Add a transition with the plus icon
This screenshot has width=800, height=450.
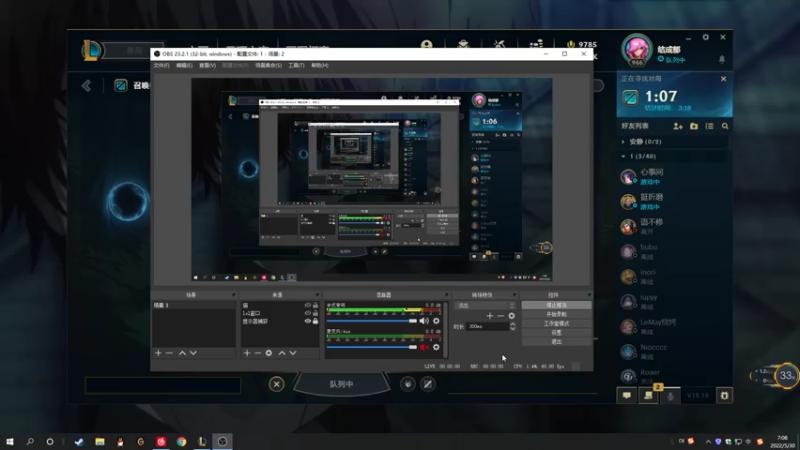[x=490, y=316]
